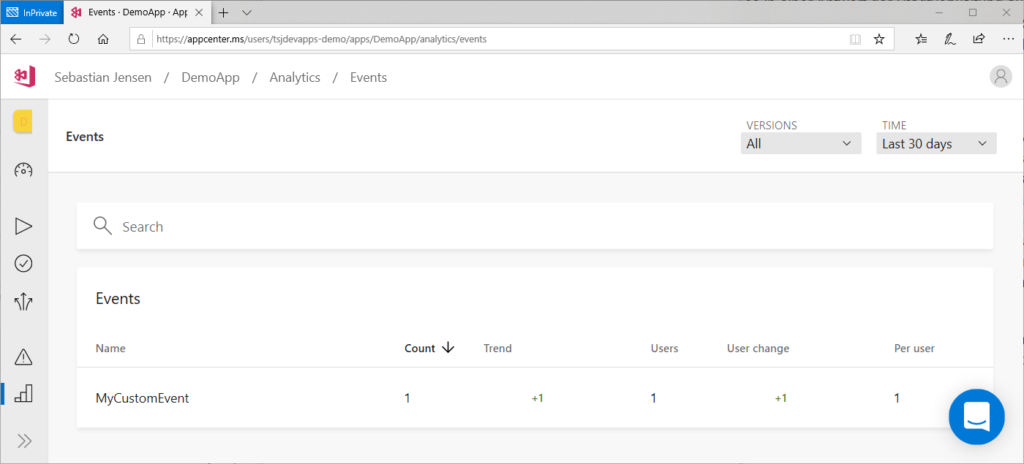Expand the sidebar with double chevron
Viewport: 1024px width, 464px height.
tap(24, 440)
